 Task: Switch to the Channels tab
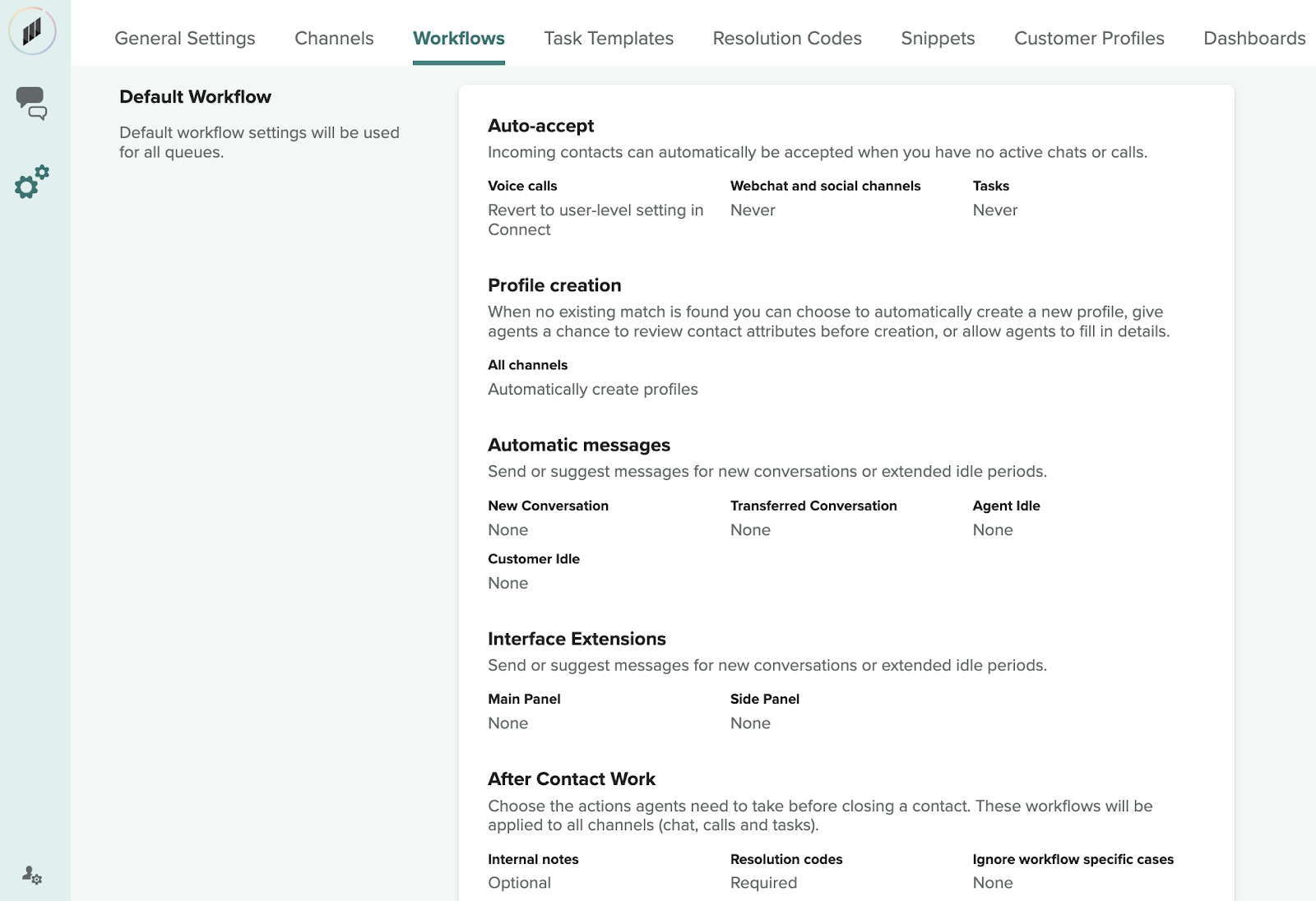pos(334,38)
